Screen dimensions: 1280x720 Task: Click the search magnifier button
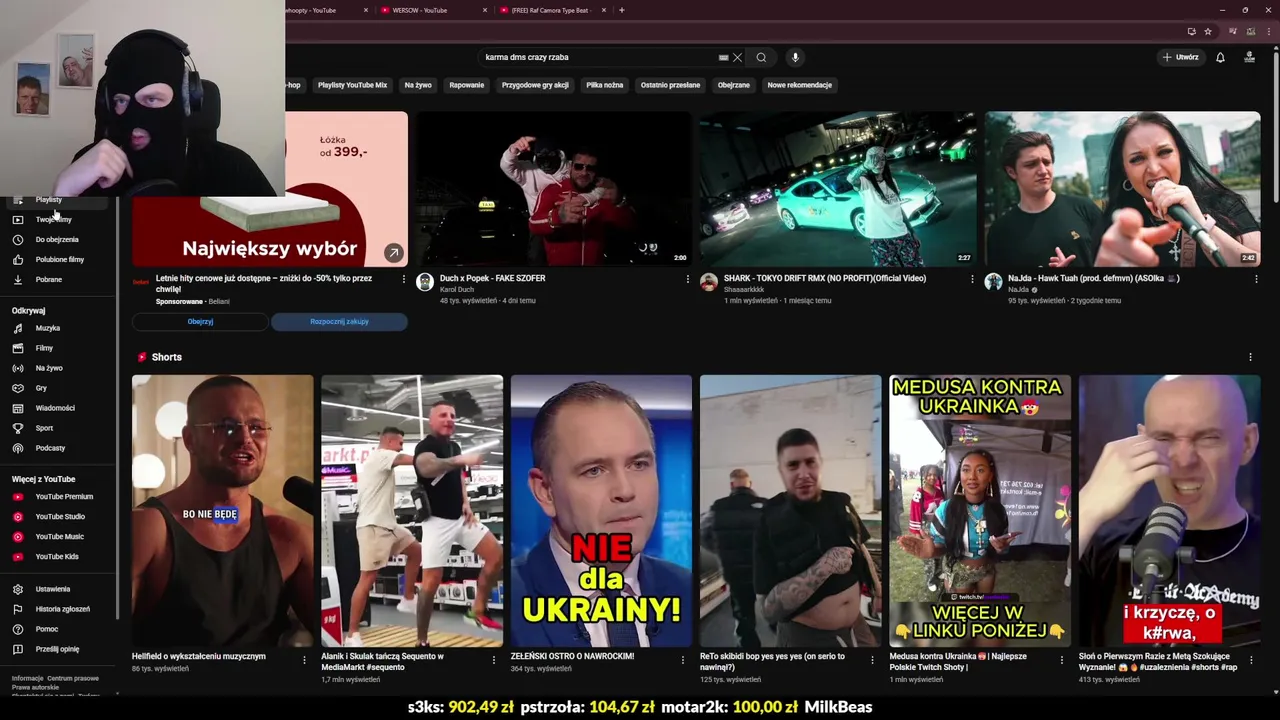point(761,57)
